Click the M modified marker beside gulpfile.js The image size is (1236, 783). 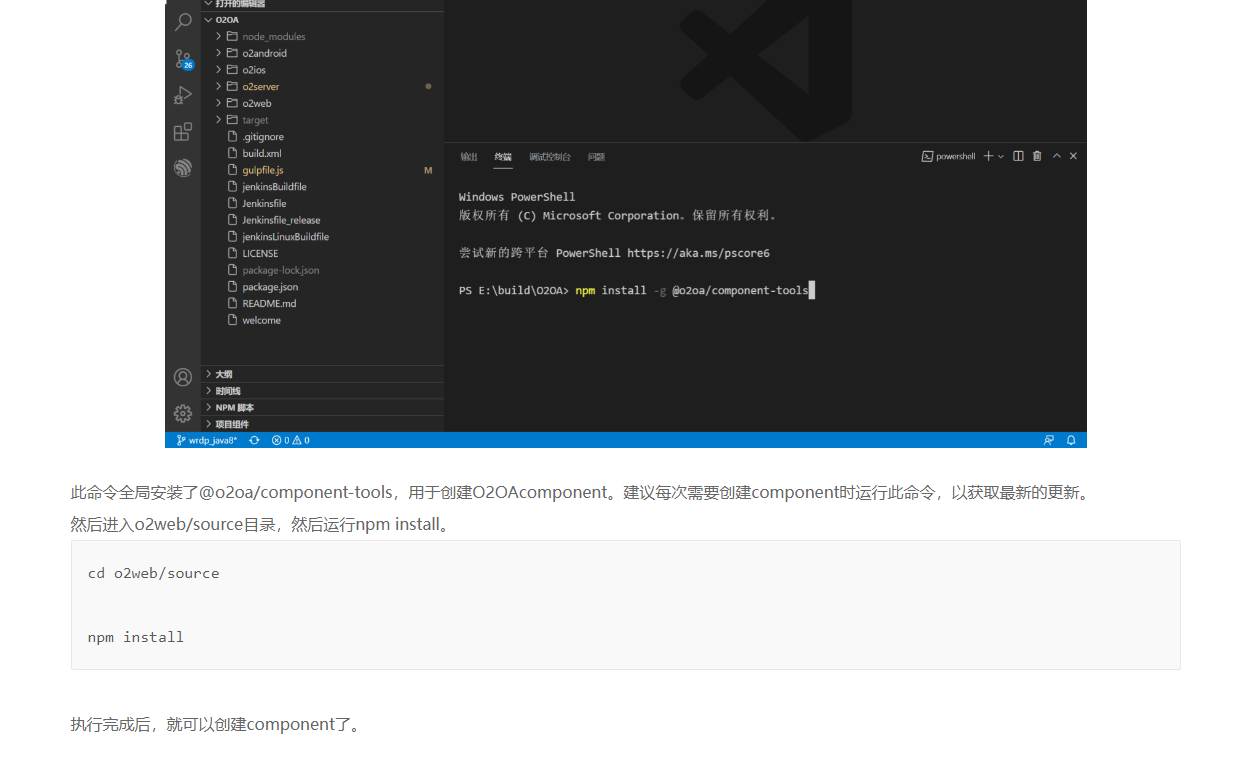click(428, 170)
